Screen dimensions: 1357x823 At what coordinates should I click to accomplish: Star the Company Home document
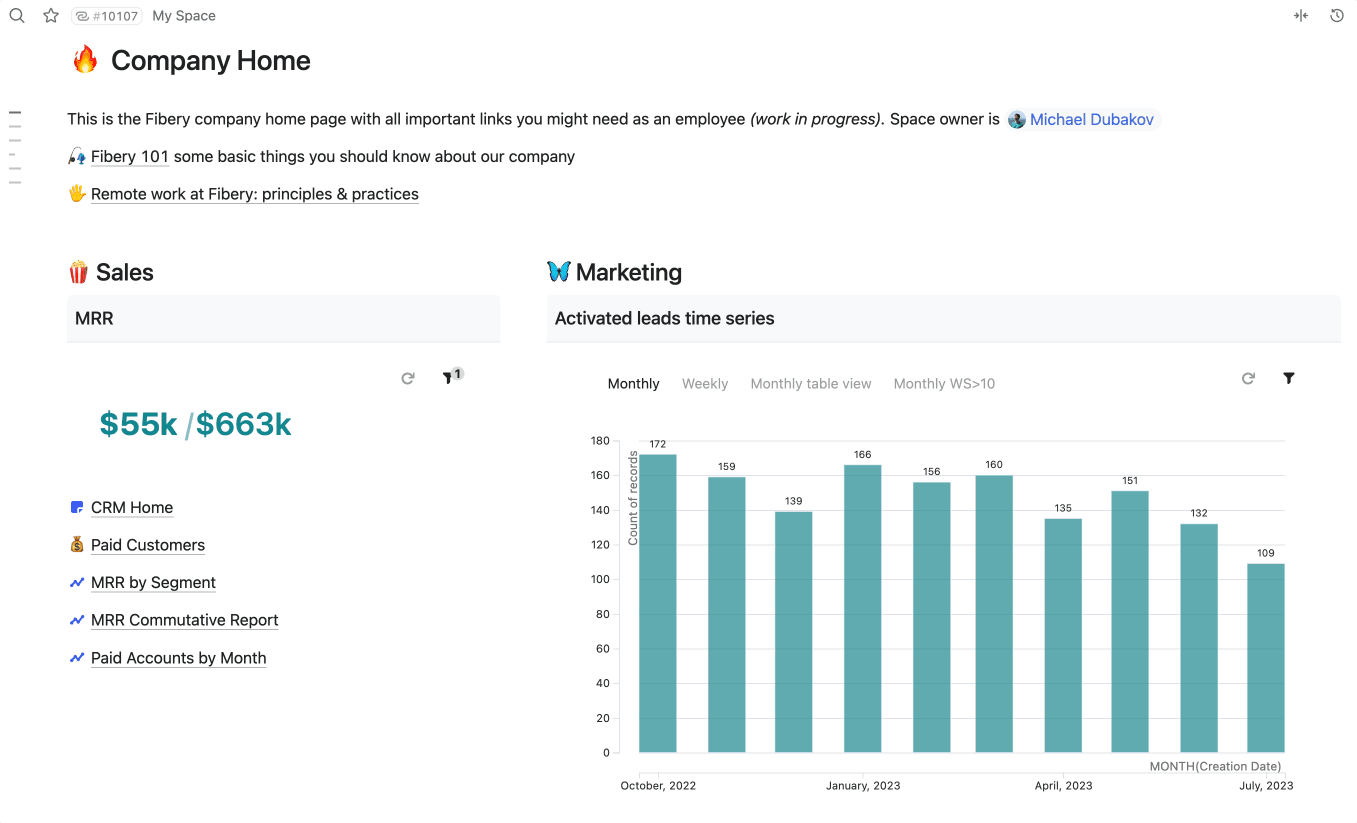(x=51, y=15)
